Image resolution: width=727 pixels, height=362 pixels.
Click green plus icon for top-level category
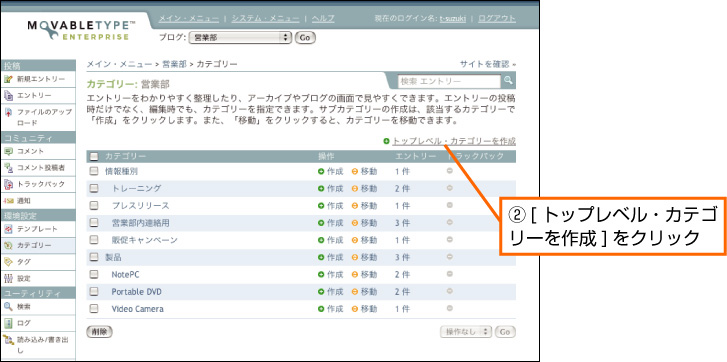click(386, 141)
